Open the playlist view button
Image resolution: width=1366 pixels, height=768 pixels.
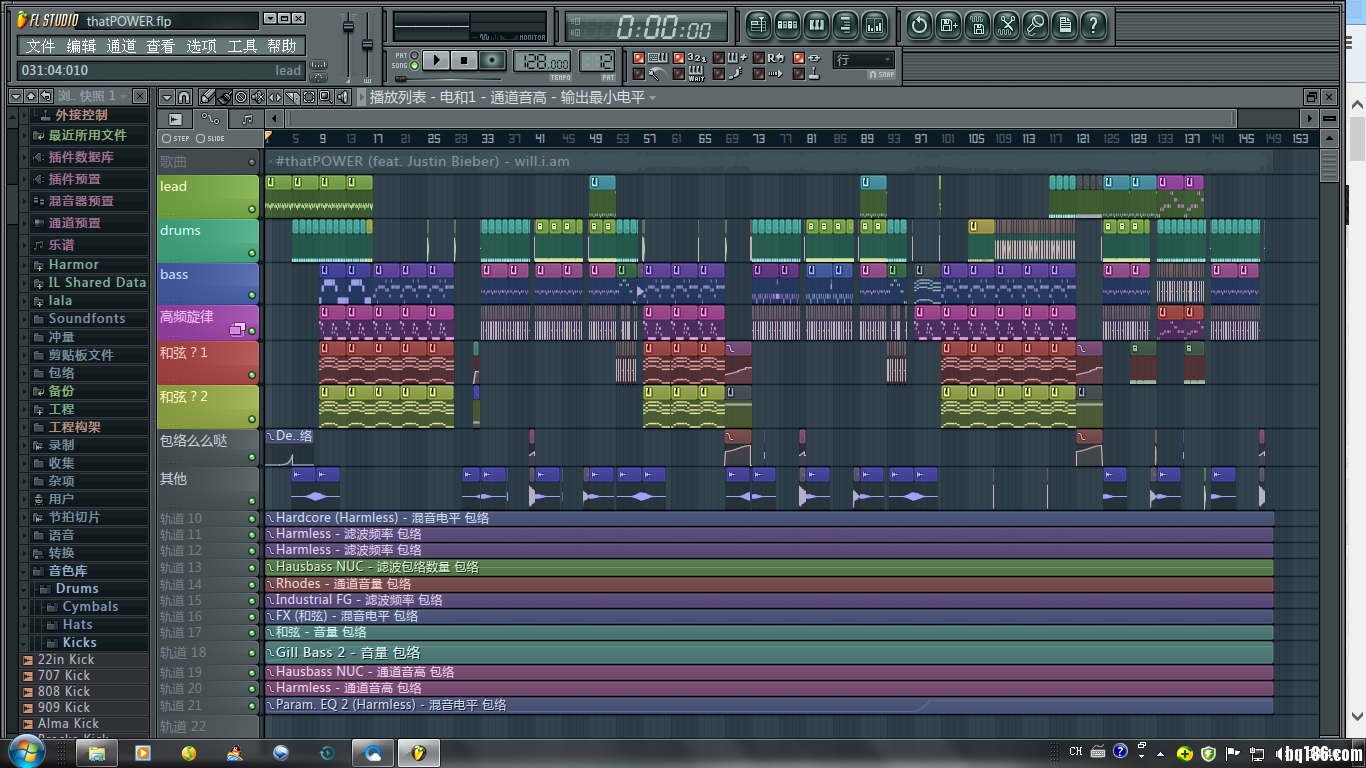tap(759, 26)
